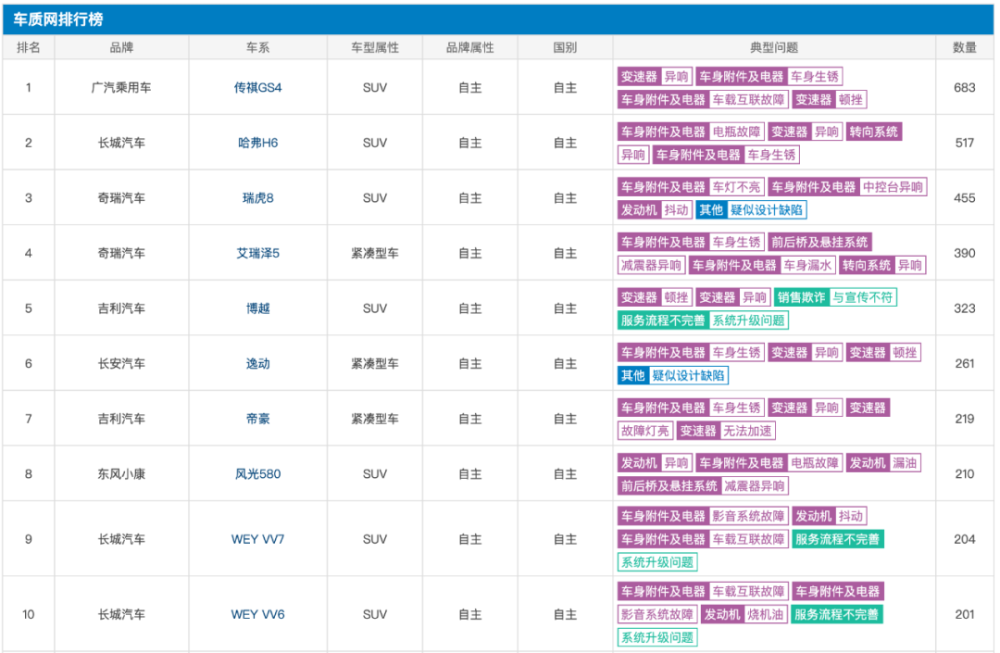Open the 哈弗H6 car series link
The height and width of the screenshot is (653, 1000).
[258, 143]
